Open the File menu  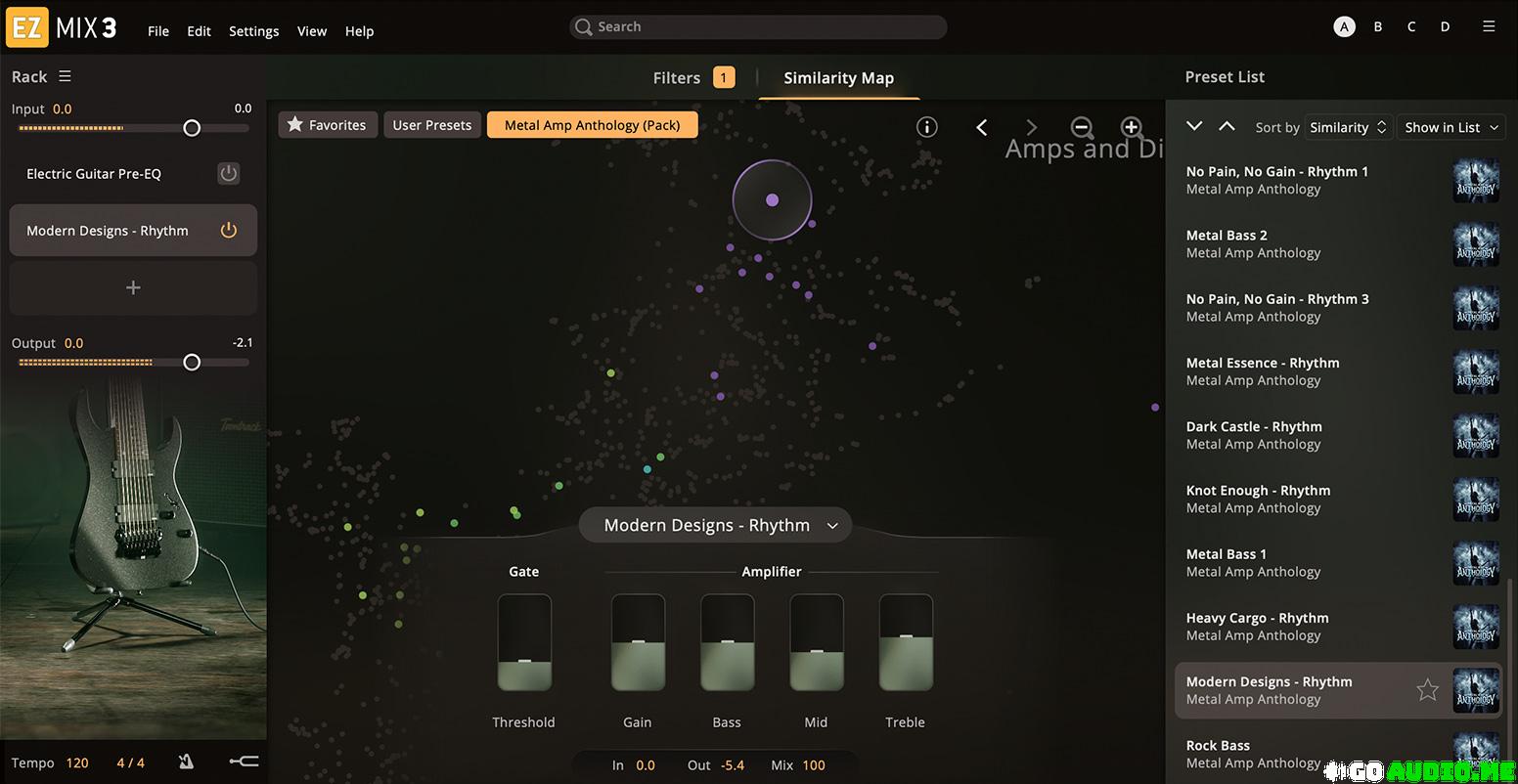(x=158, y=31)
